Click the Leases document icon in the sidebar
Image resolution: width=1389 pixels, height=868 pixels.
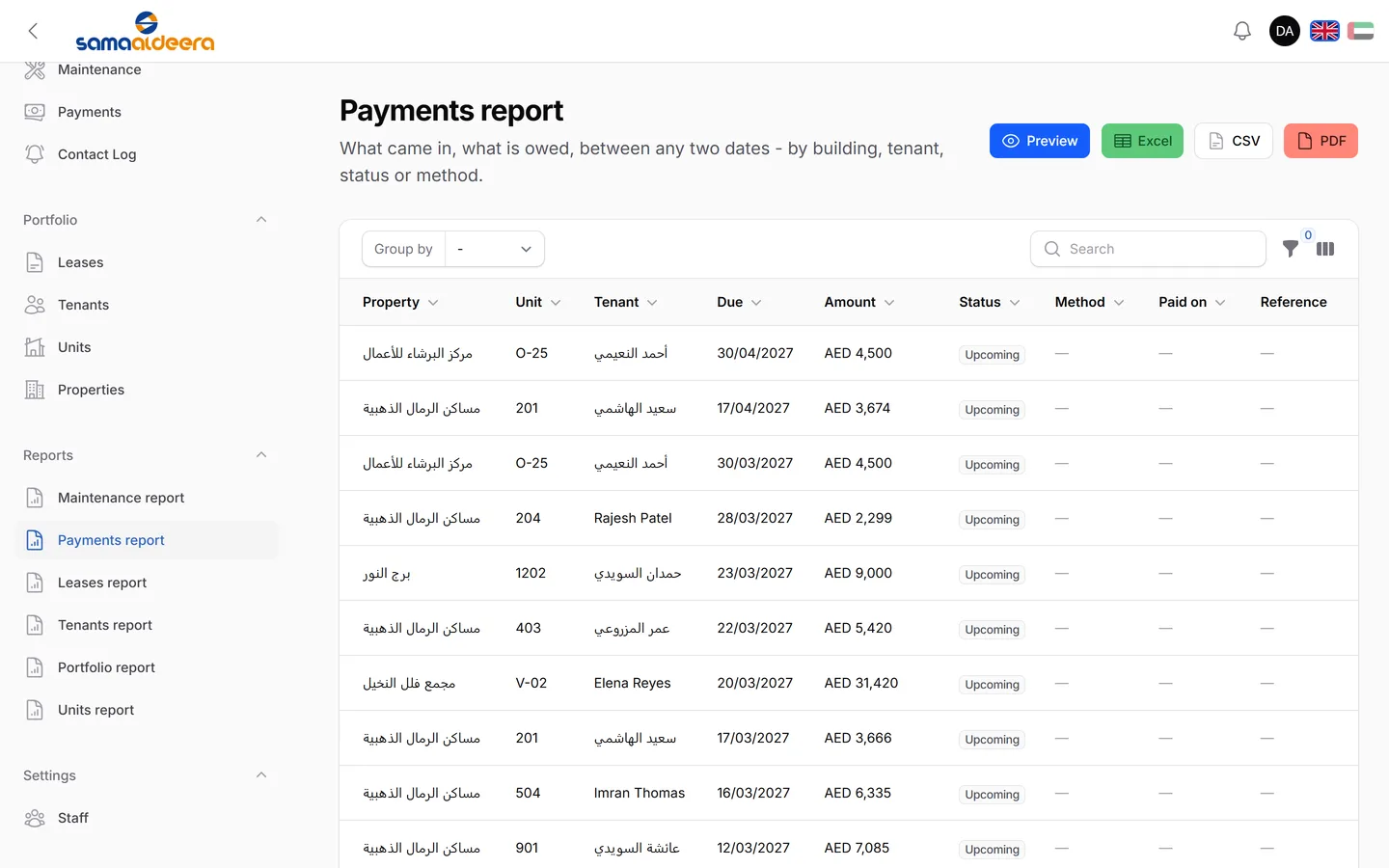coord(35,262)
